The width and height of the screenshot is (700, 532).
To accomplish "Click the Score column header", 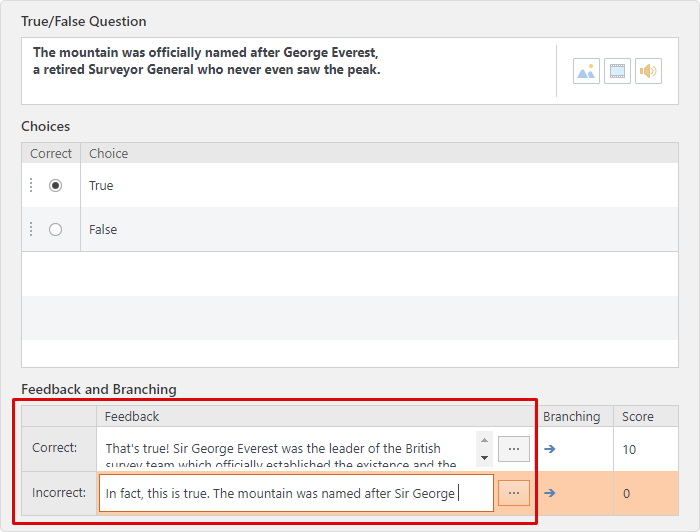I will [646, 416].
